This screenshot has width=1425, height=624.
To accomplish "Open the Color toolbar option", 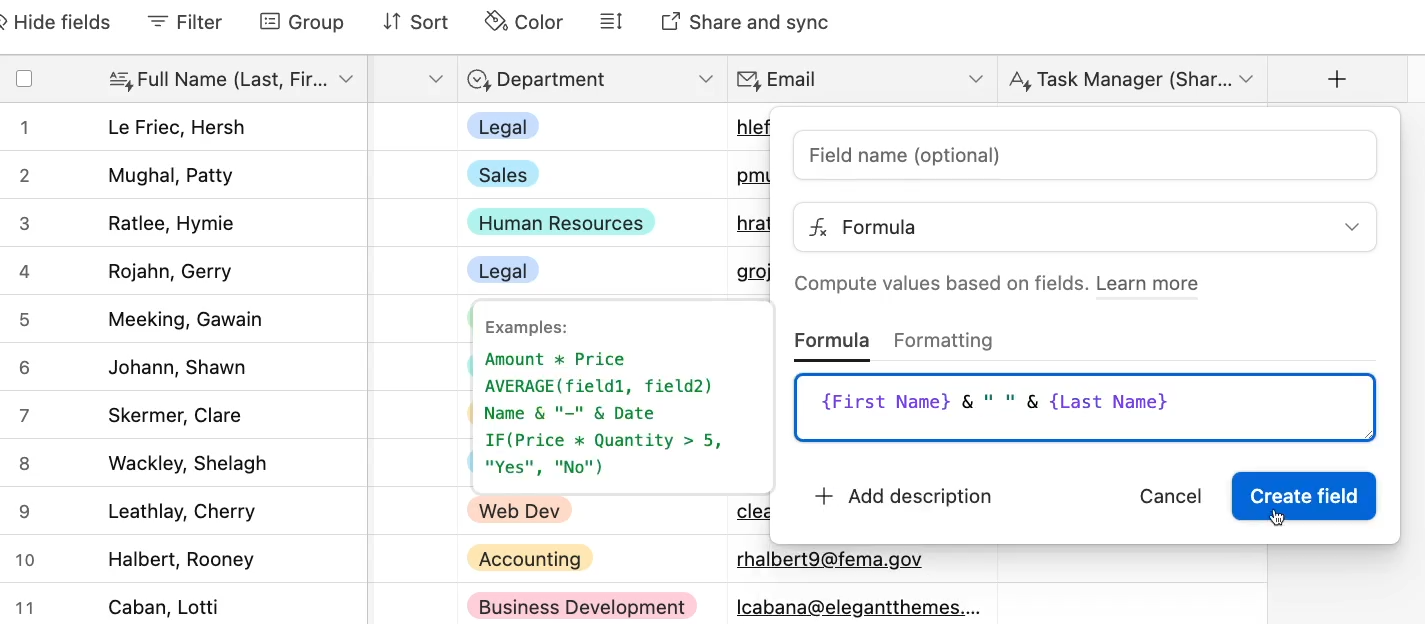I will click(524, 22).
